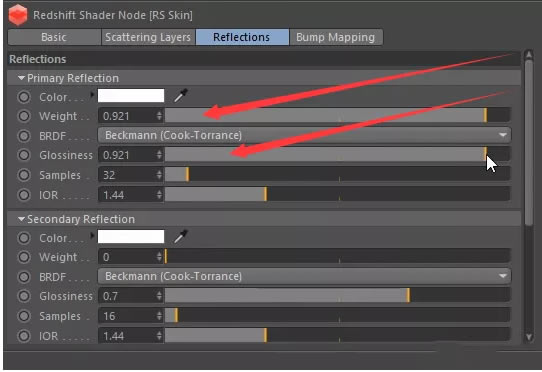
Task: Toggle Primary Reflection Color animation dot
Action: (24, 97)
